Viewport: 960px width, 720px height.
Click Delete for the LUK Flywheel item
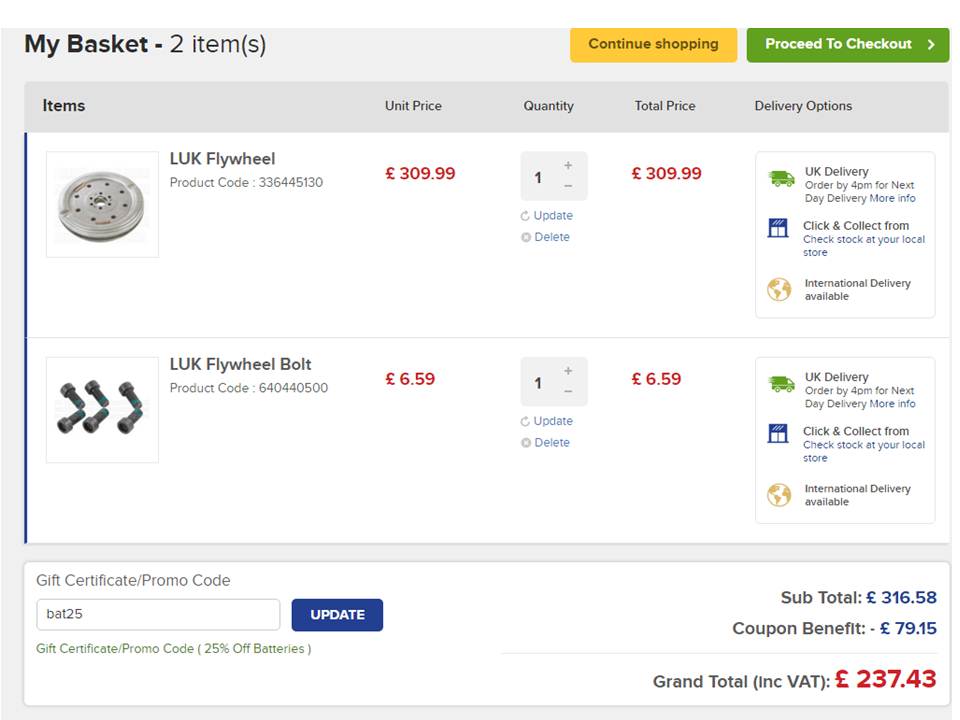[552, 237]
